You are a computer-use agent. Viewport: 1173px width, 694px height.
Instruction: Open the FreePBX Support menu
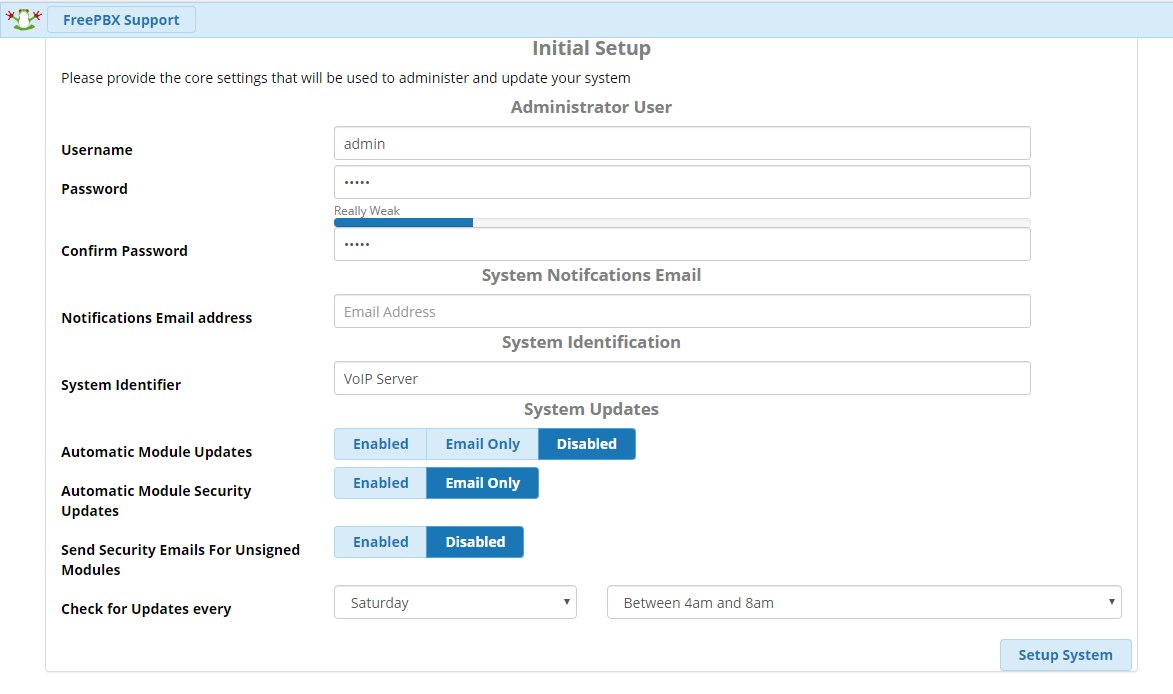tap(121, 20)
